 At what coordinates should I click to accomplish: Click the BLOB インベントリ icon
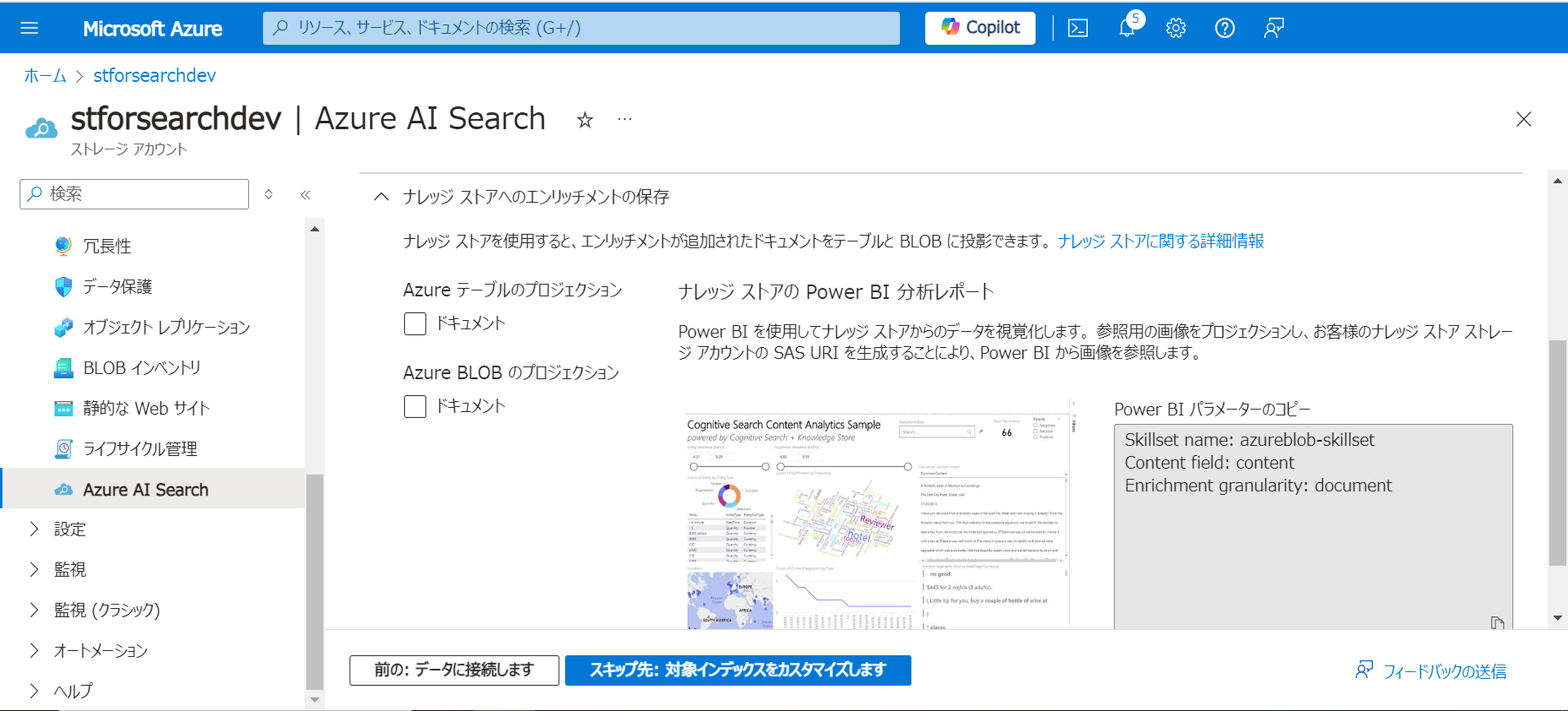point(64,368)
